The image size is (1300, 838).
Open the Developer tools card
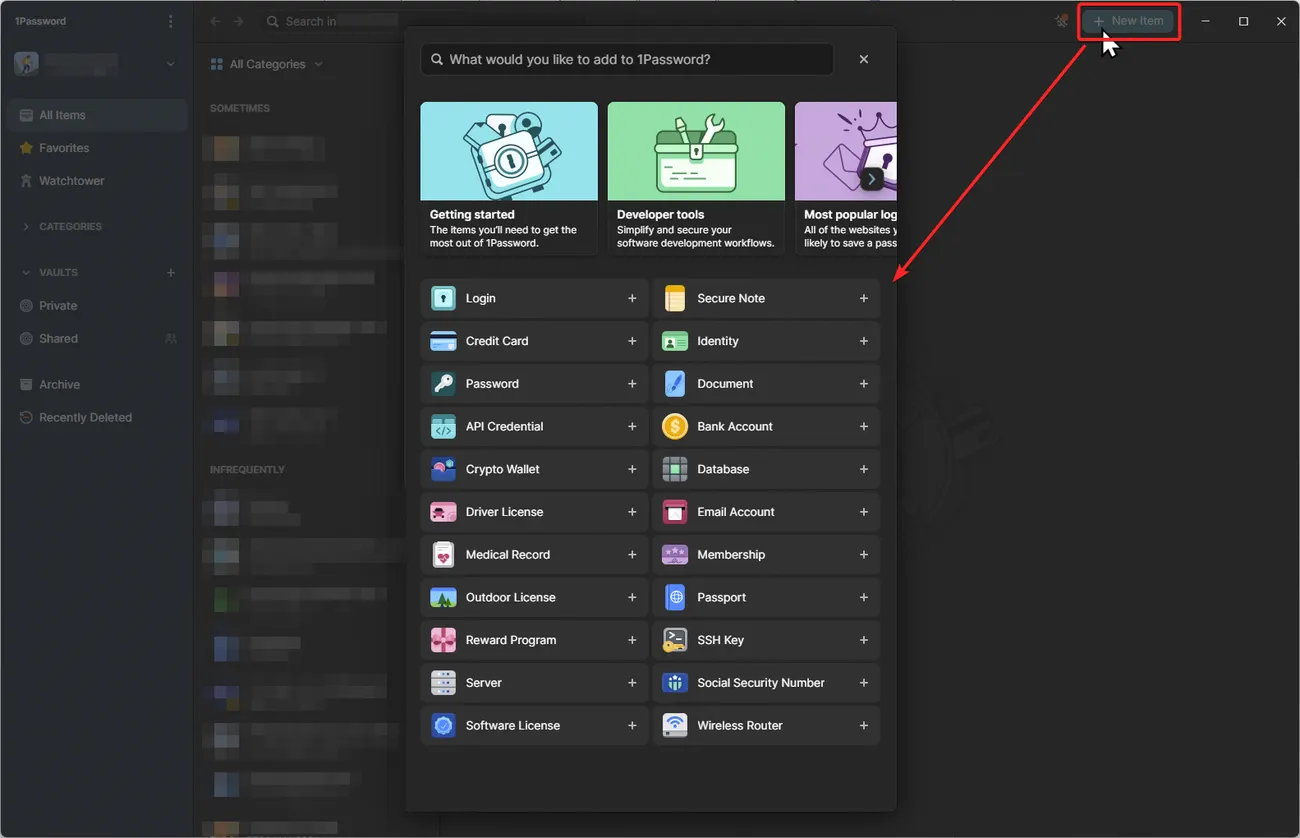pos(696,178)
